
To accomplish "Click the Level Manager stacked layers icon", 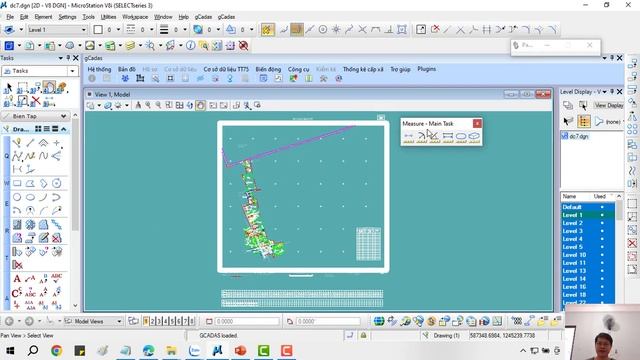I will (x=130, y=46).
